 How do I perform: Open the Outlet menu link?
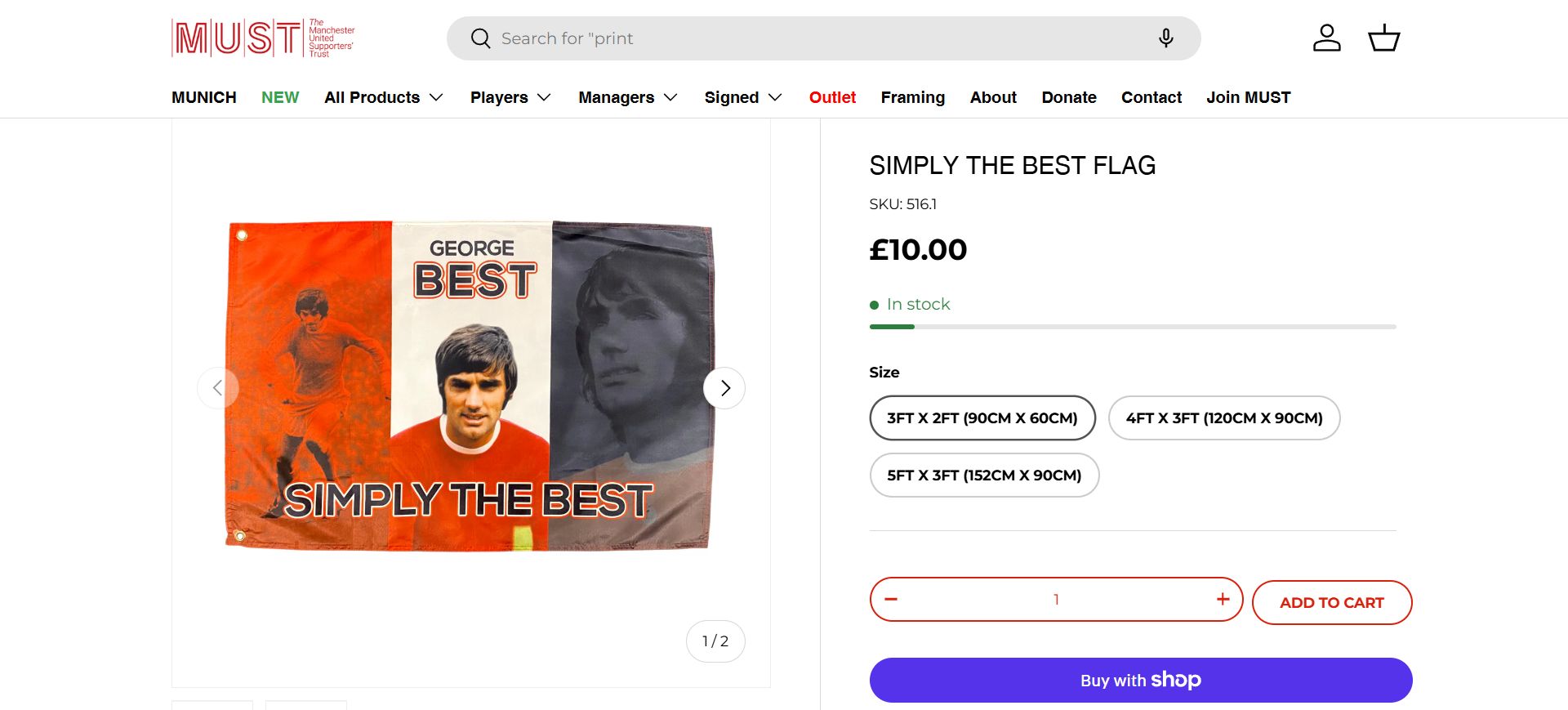click(x=832, y=97)
